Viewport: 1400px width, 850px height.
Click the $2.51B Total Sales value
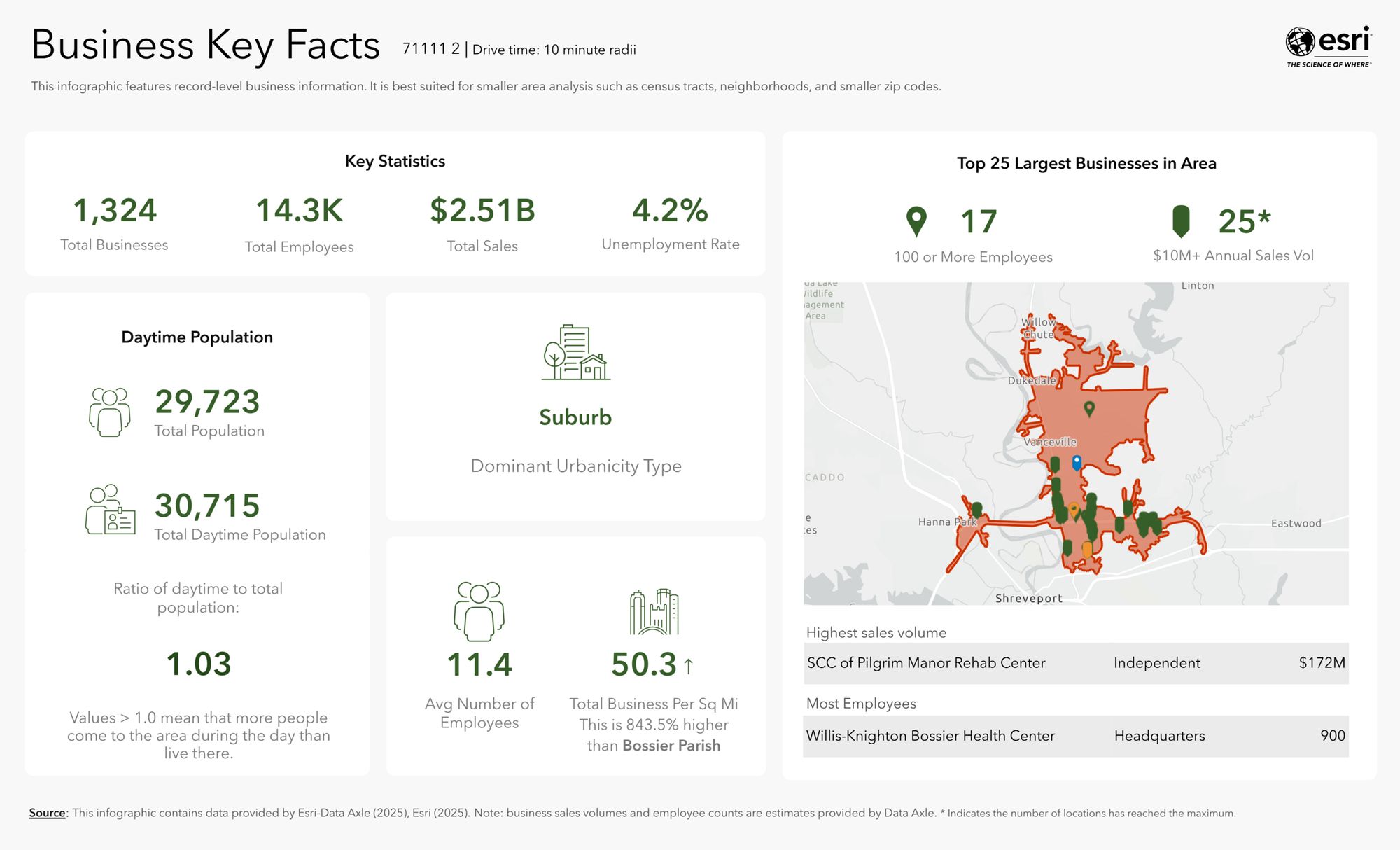482,211
